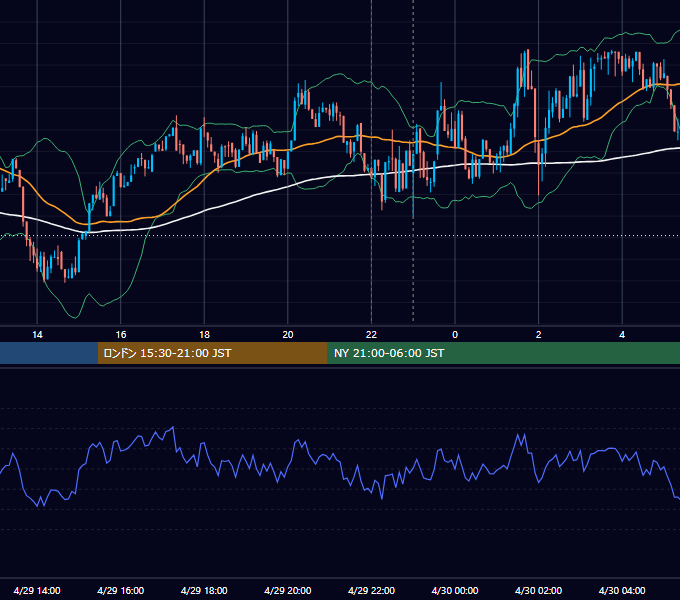
Task: Click the hour label 2 on price chart axis
Action: (x=538, y=335)
